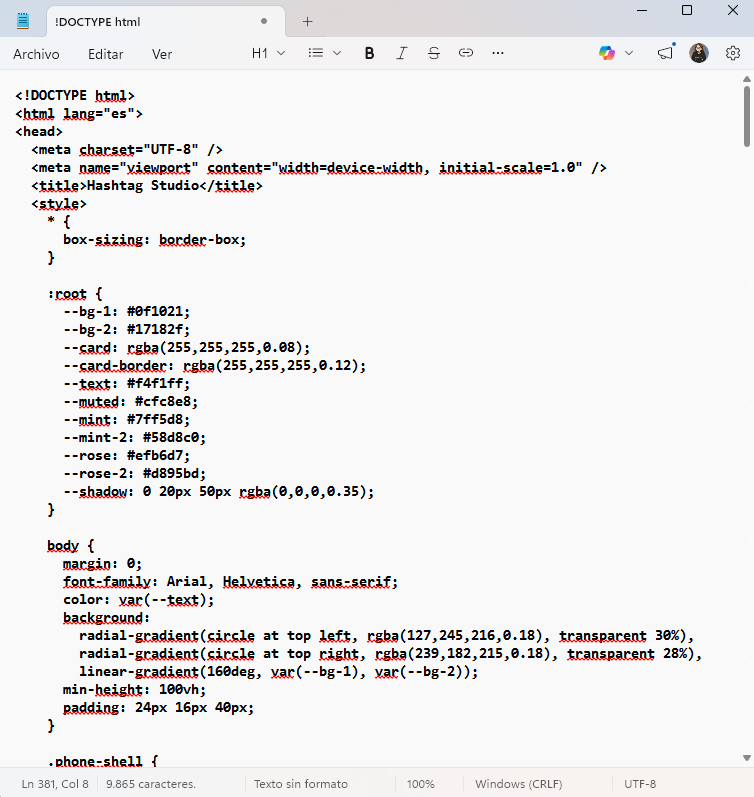
Task: Open the list style dropdown
Action: (x=324, y=53)
